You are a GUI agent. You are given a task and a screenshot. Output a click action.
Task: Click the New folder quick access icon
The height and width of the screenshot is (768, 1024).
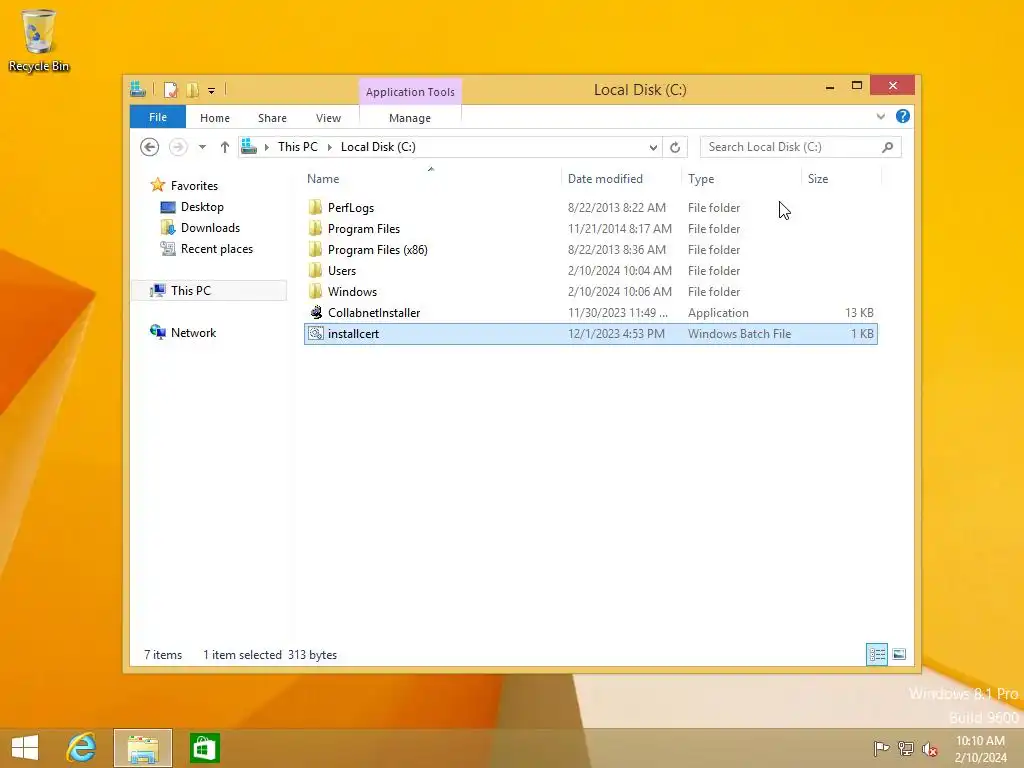click(192, 90)
